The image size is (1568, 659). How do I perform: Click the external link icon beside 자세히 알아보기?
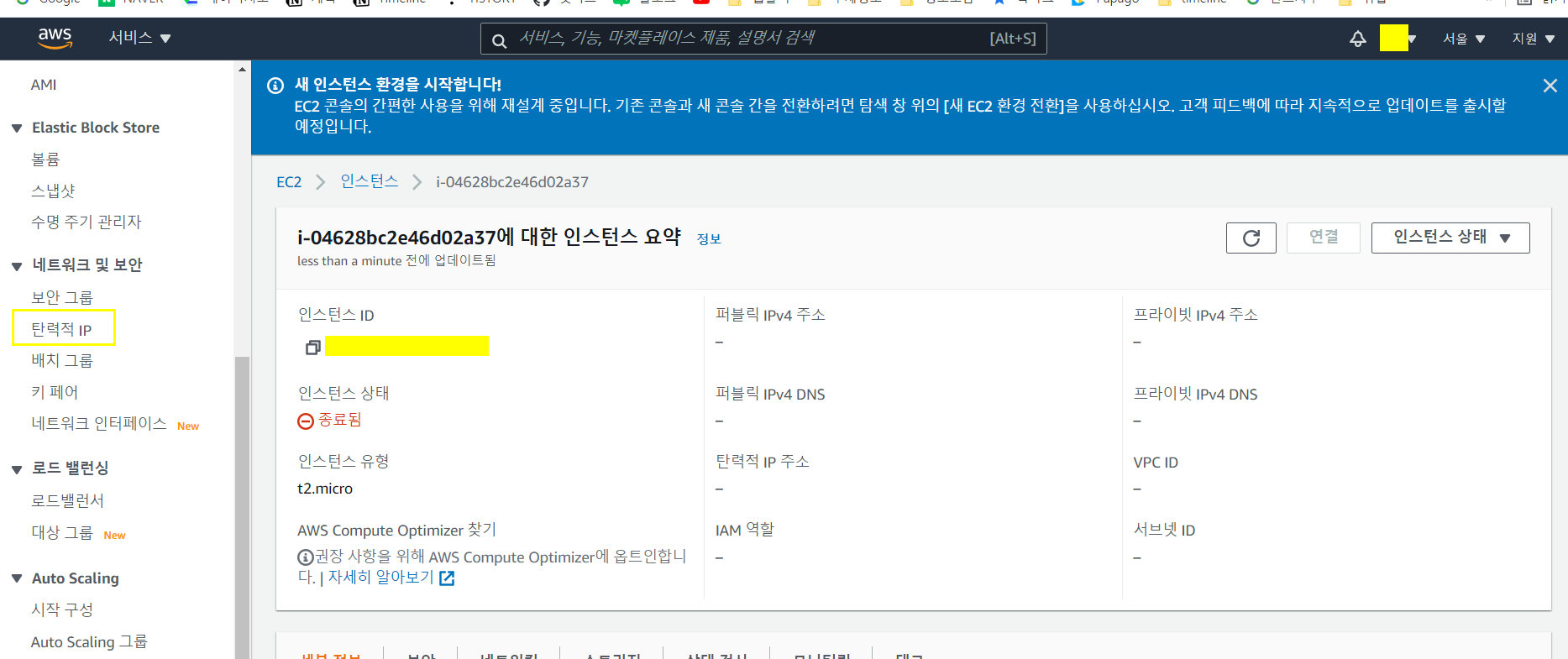pyautogui.click(x=447, y=578)
